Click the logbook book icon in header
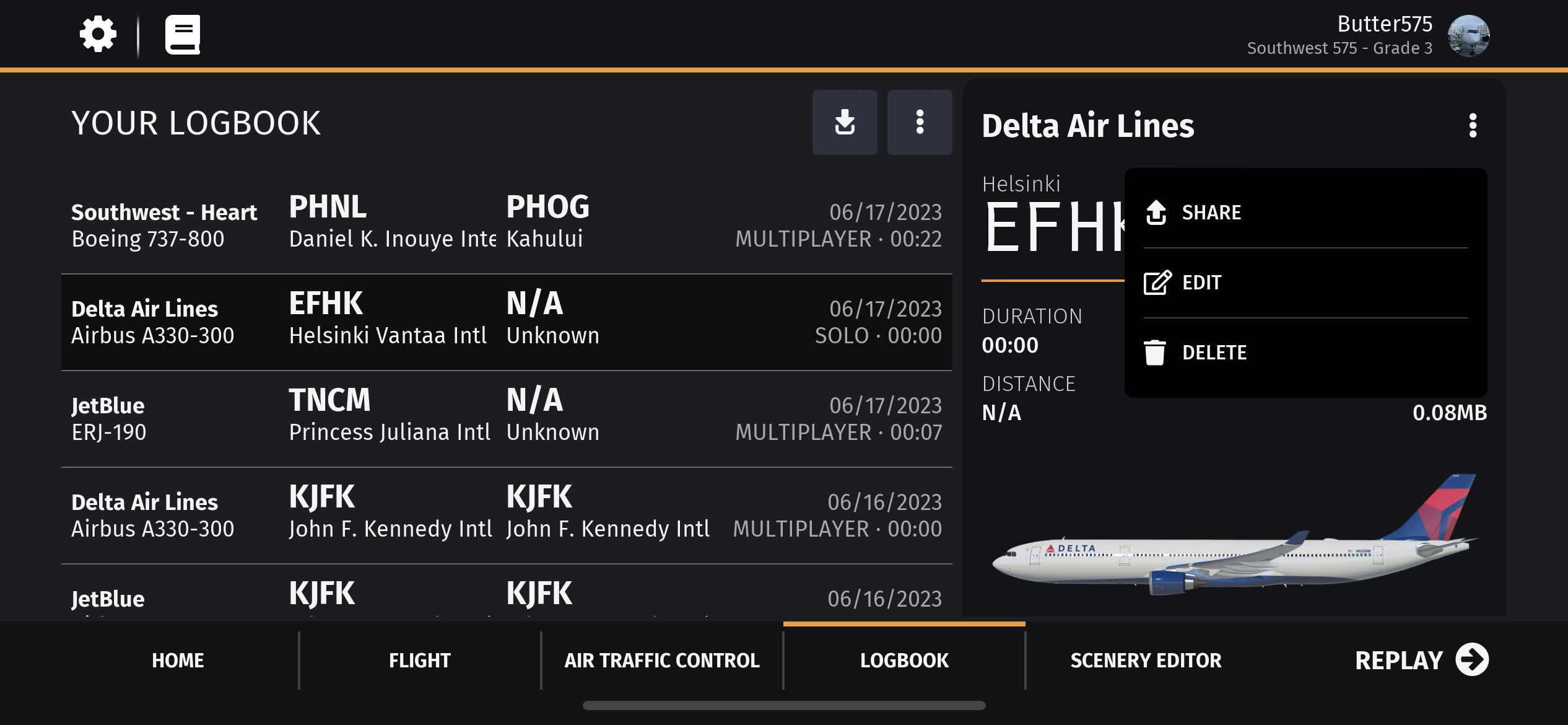The height and width of the screenshot is (725, 1568). click(183, 34)
